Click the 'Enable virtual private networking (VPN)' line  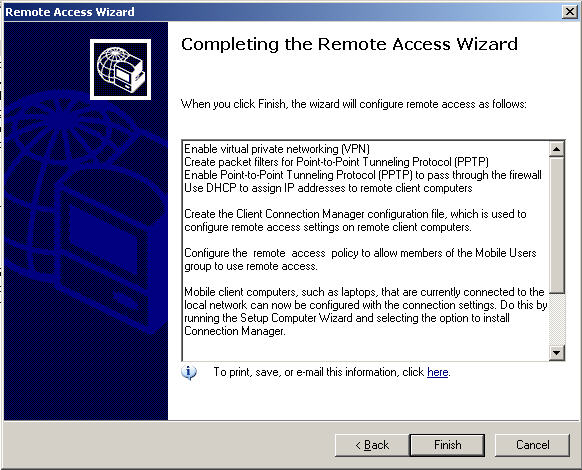[277, 149]
